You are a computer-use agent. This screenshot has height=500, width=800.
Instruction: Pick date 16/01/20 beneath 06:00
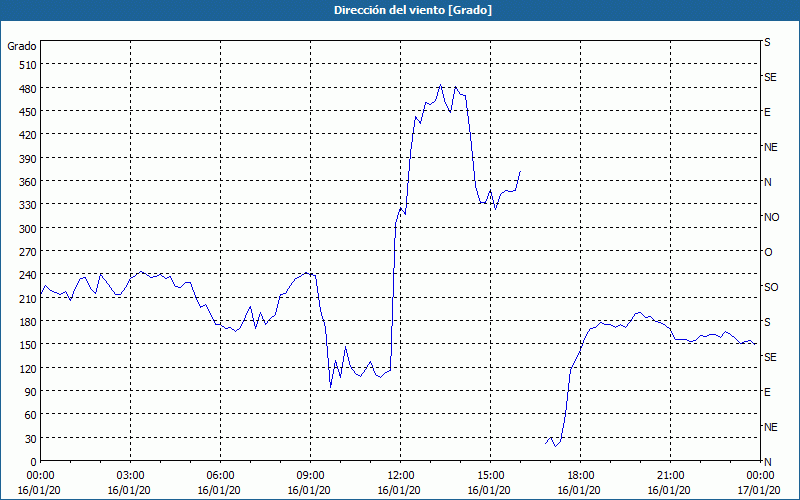[219, 490]
